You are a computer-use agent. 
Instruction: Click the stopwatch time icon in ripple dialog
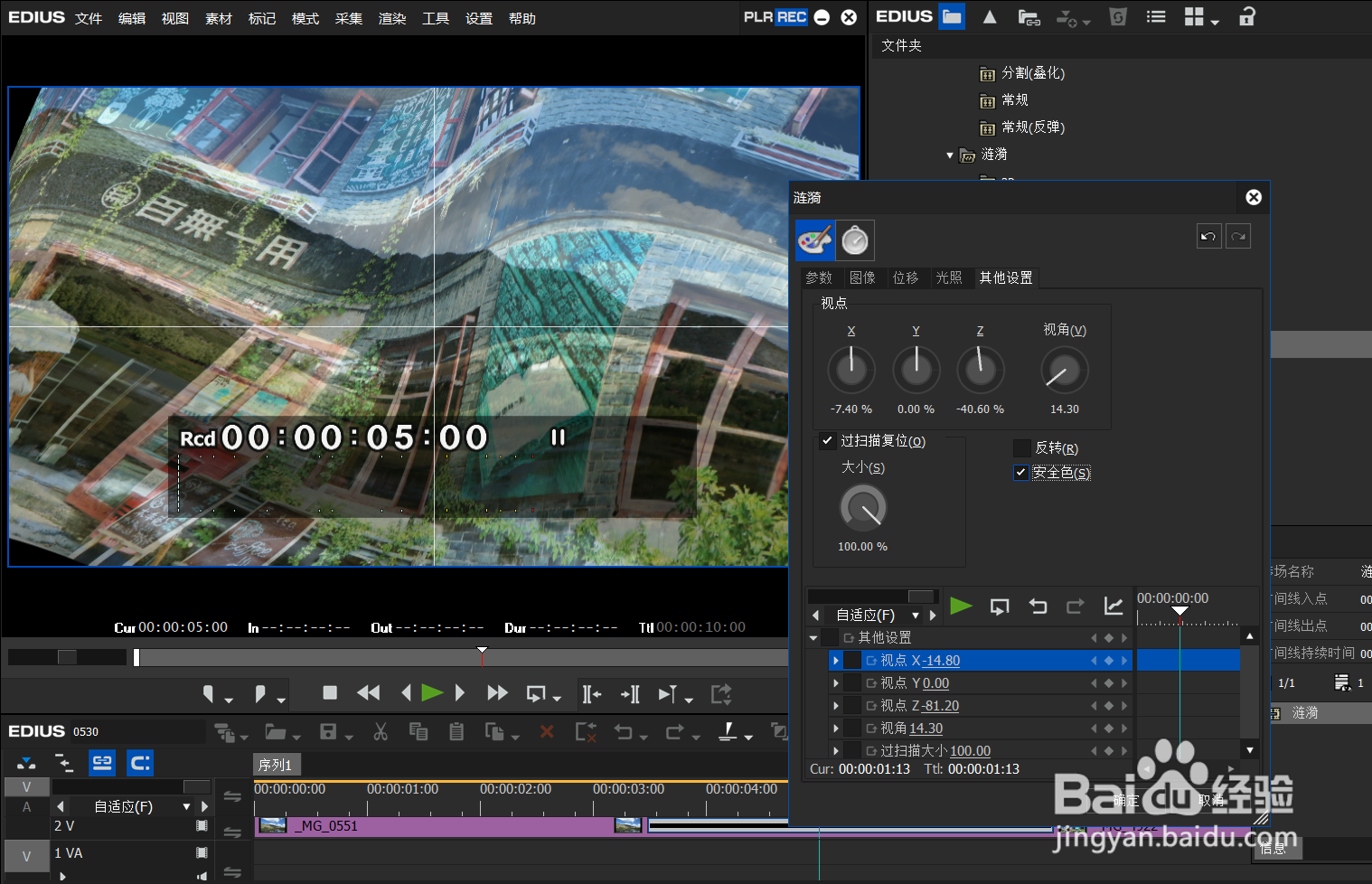[x=855, y=240]
